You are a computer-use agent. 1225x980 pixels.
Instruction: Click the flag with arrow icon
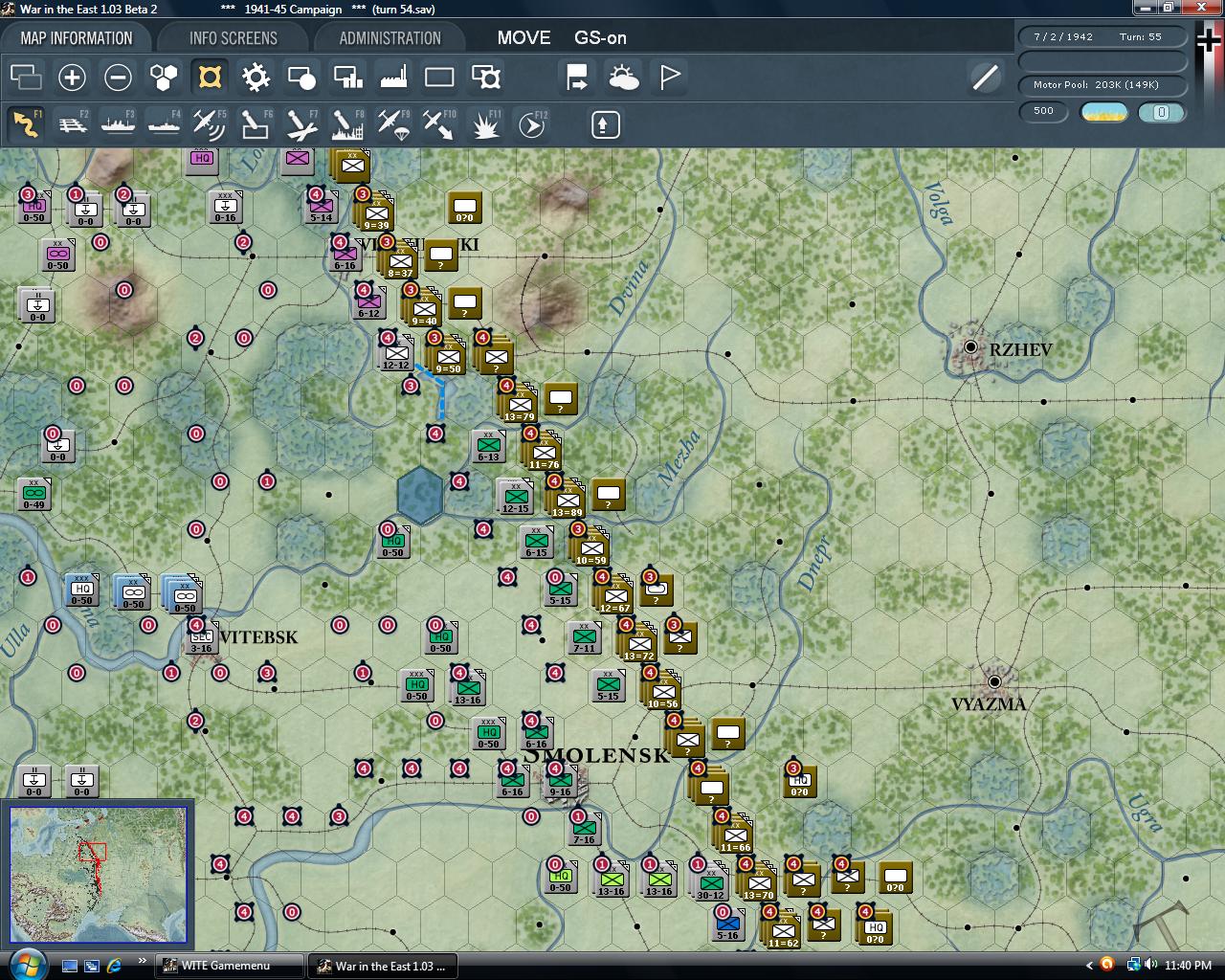pyautogui.click(x=577, y=78)
